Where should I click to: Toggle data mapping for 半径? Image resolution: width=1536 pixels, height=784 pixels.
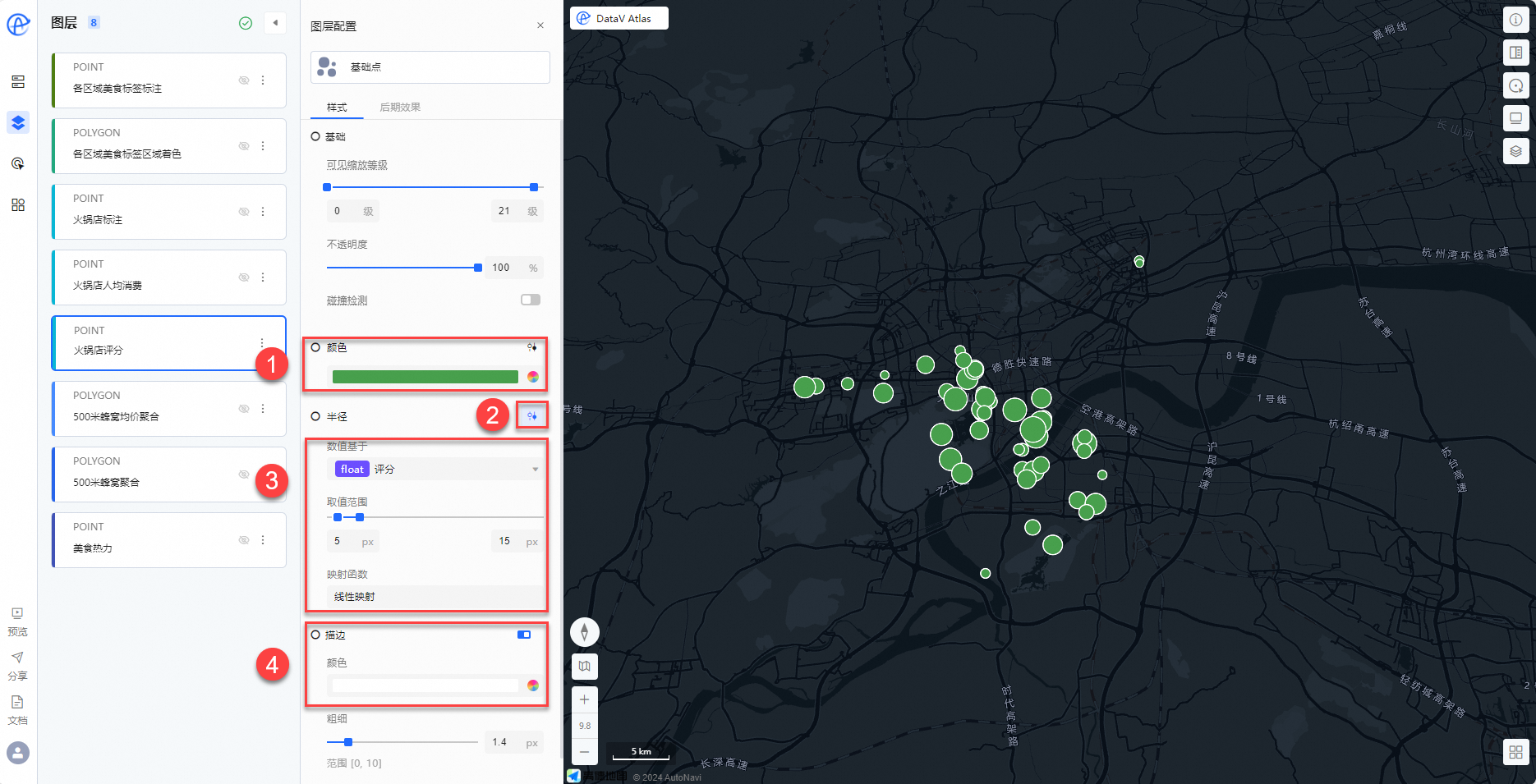(532, 416)
